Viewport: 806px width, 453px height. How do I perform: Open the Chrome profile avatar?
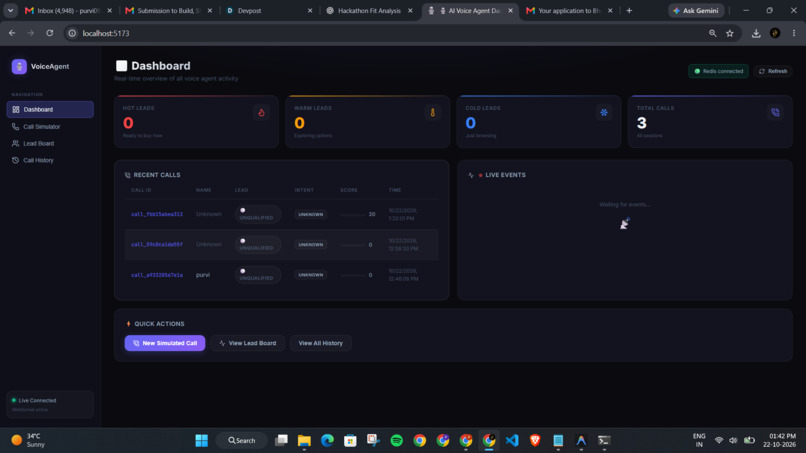775,33
